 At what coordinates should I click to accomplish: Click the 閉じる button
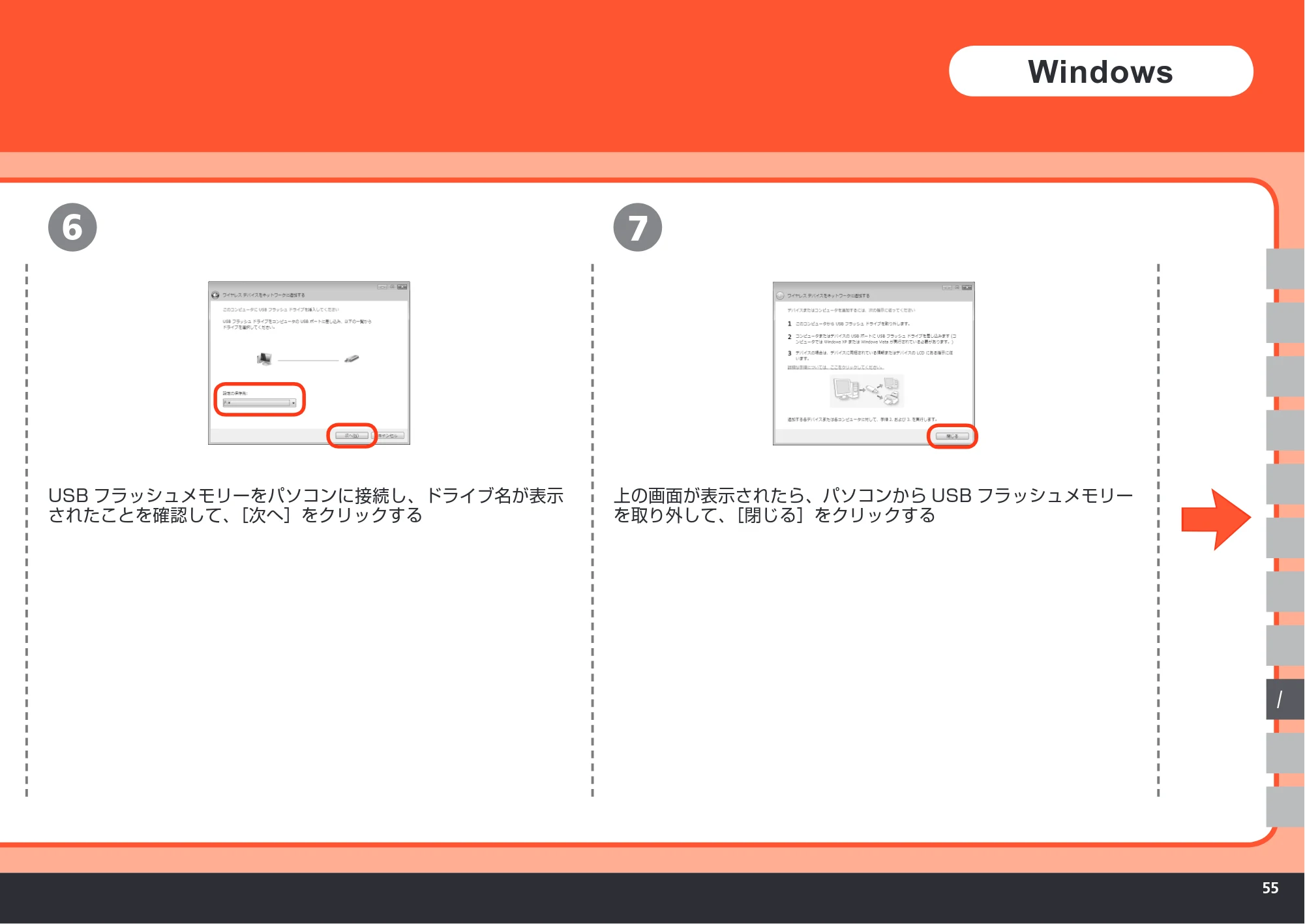[952, 436]
